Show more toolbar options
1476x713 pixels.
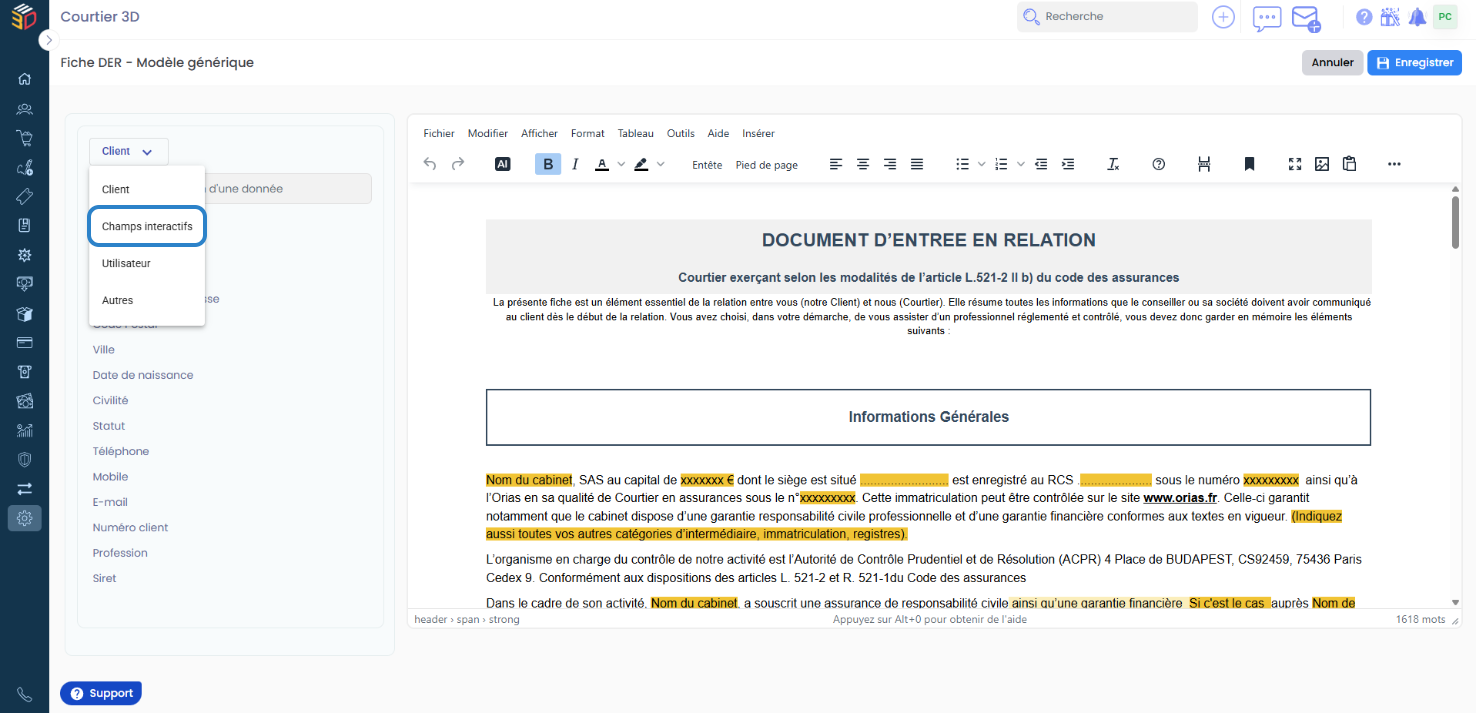(1394, 164)
